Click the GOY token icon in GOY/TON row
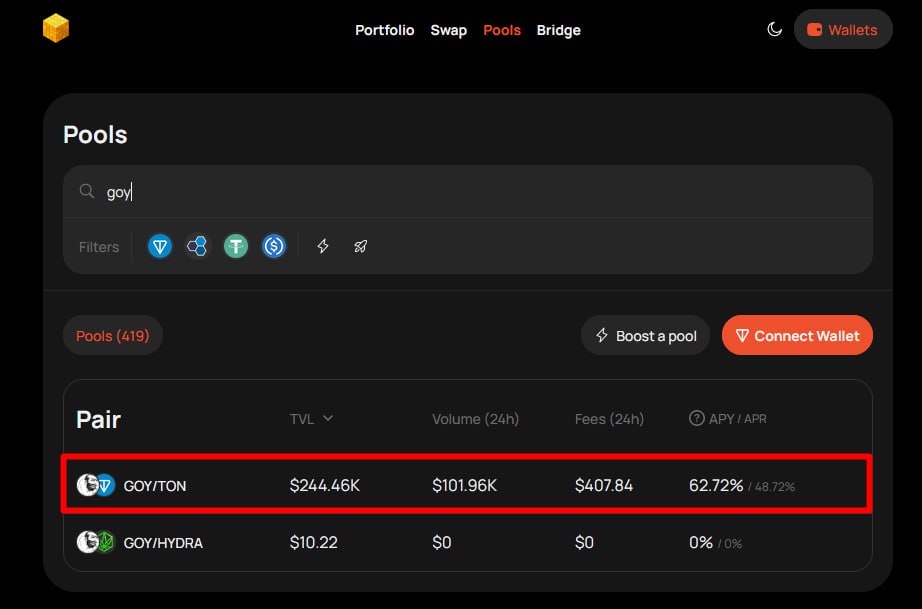This screenshot has width=922, height=609. click(x=88, y=485)
